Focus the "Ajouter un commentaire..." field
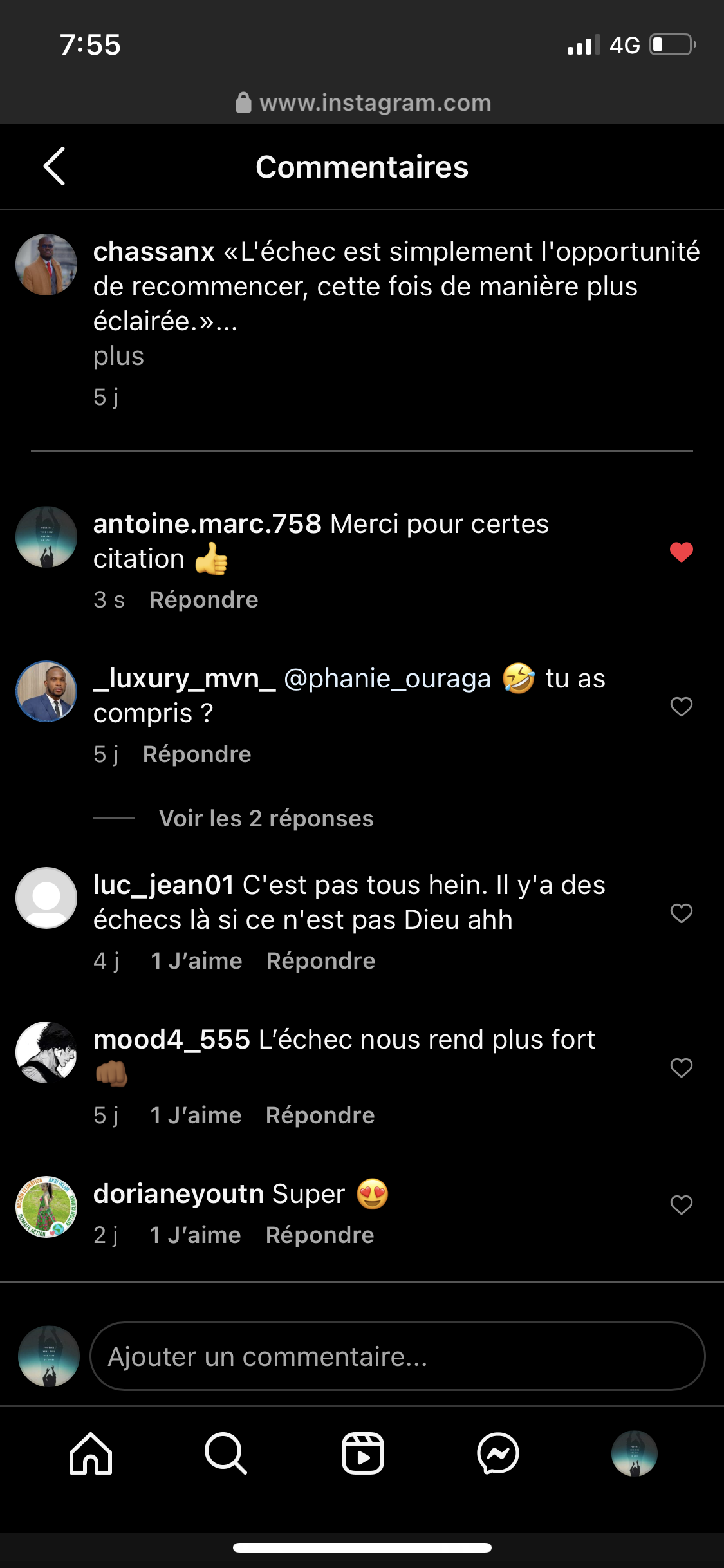The image size is (724, 1568). [x=397, y=1356]
